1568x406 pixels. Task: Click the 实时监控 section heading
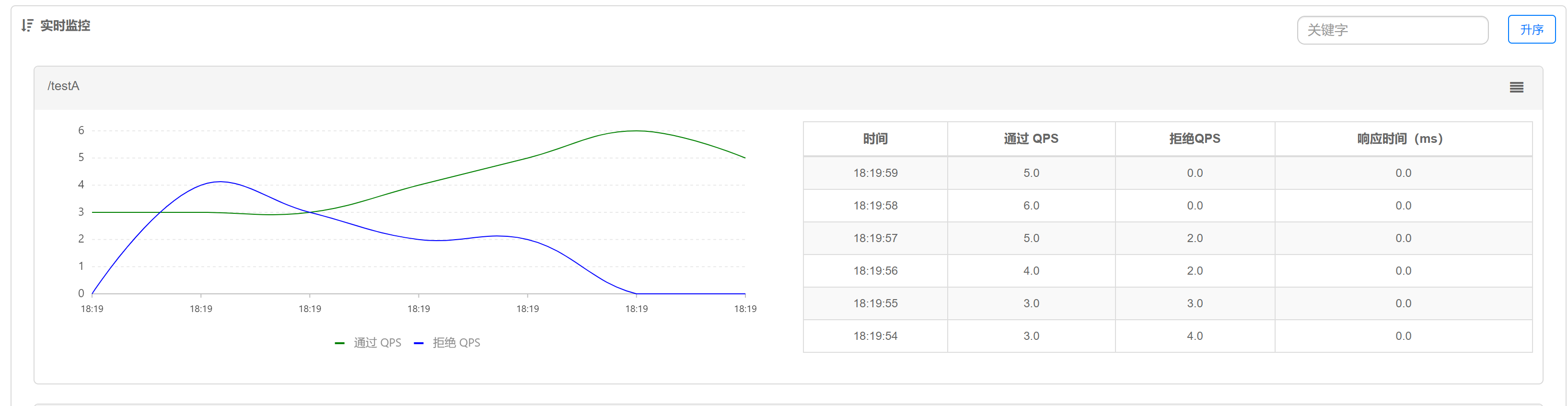click(x=65, y=25)
